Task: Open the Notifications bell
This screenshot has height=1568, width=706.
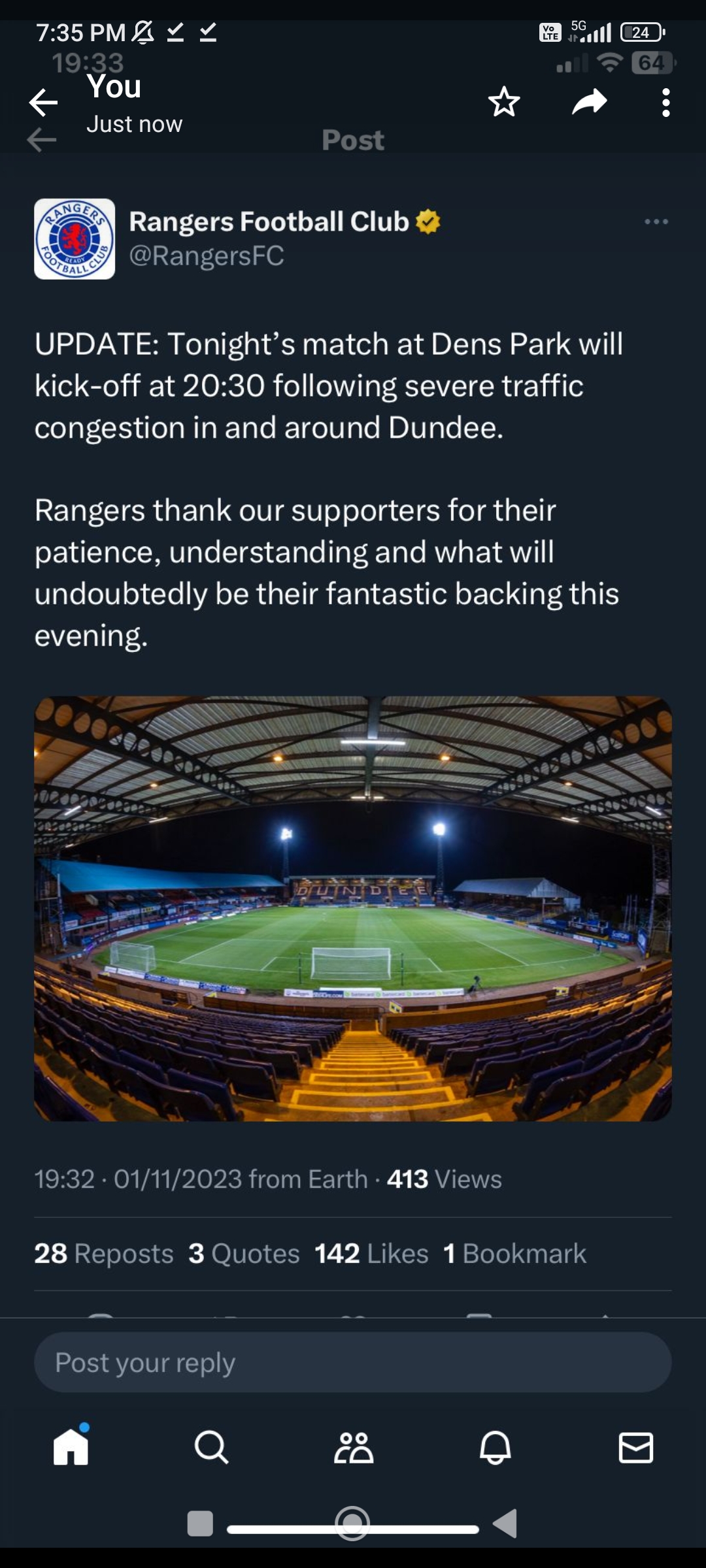Action: (495, 1447)
